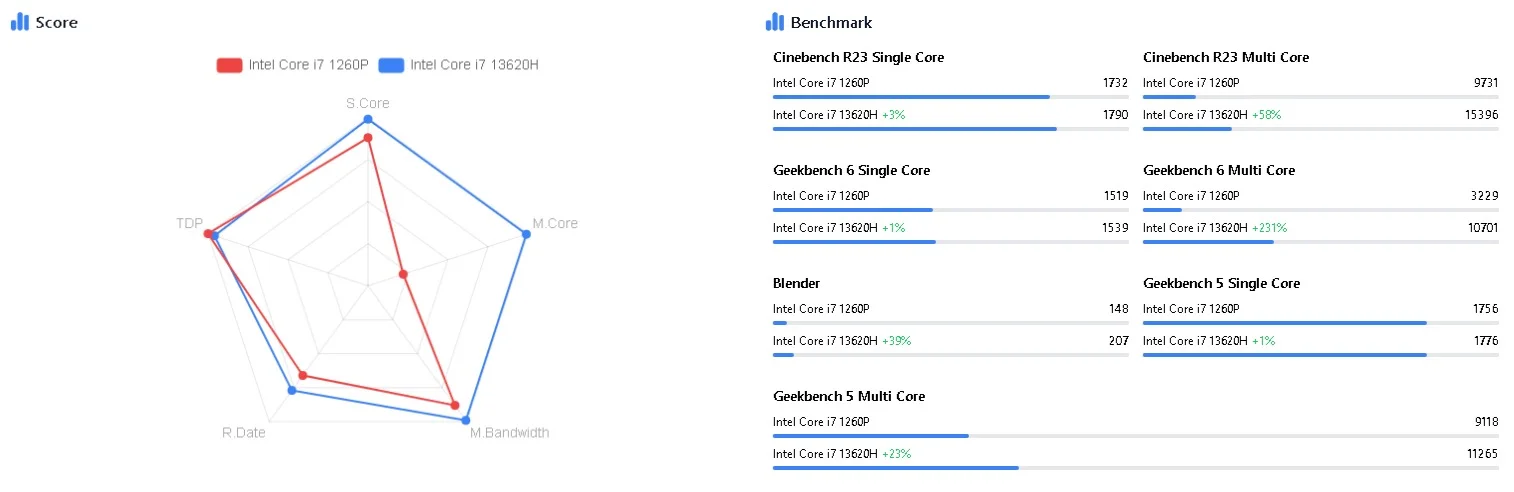Click the bar chart icon beside Benchmark

774,22
